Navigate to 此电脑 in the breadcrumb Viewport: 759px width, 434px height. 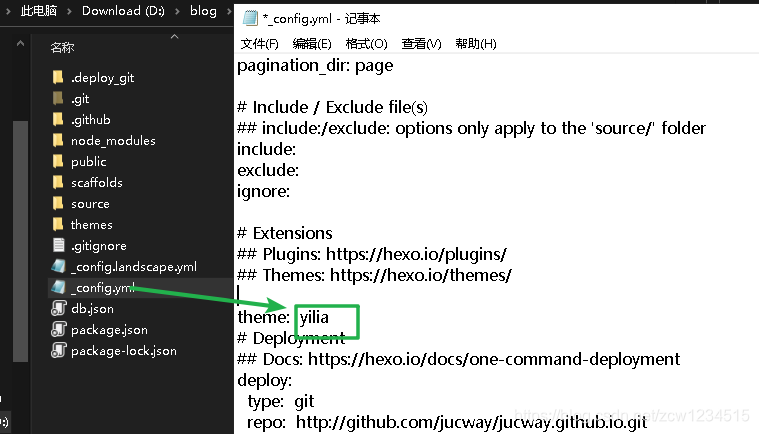pos(39,11)
